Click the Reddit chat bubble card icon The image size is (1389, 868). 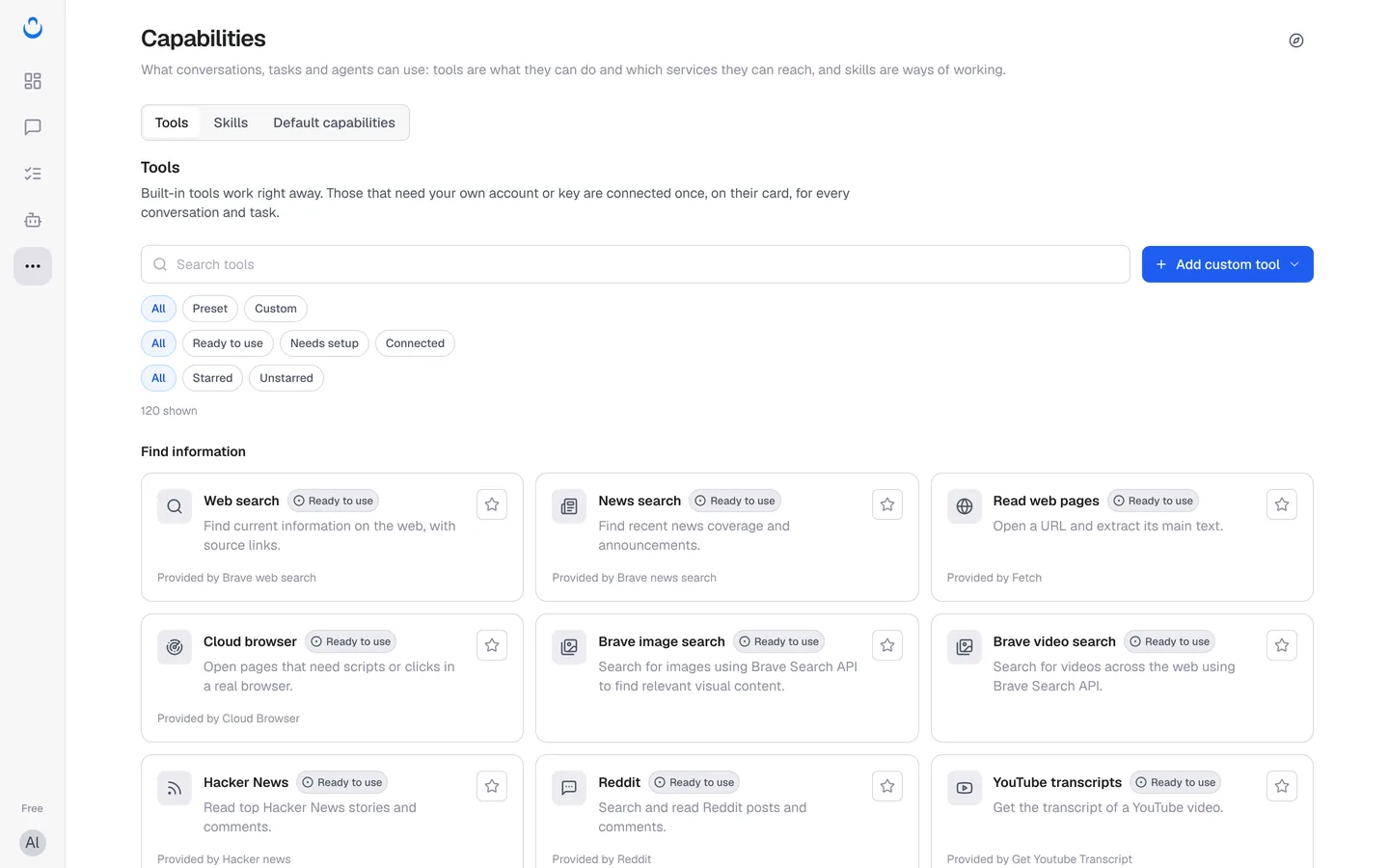click(569, 788)
